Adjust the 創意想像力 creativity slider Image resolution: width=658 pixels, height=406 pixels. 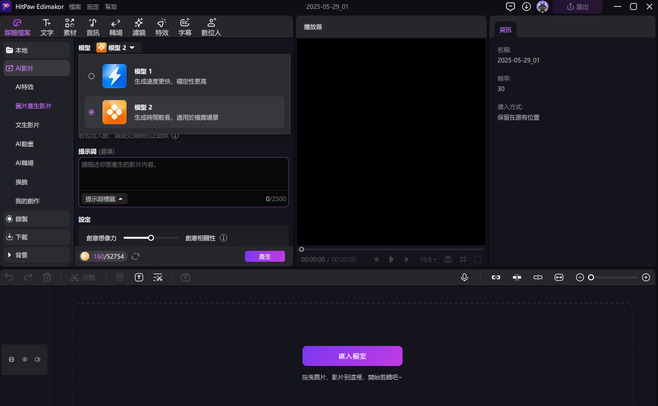(x=151, y=238)
